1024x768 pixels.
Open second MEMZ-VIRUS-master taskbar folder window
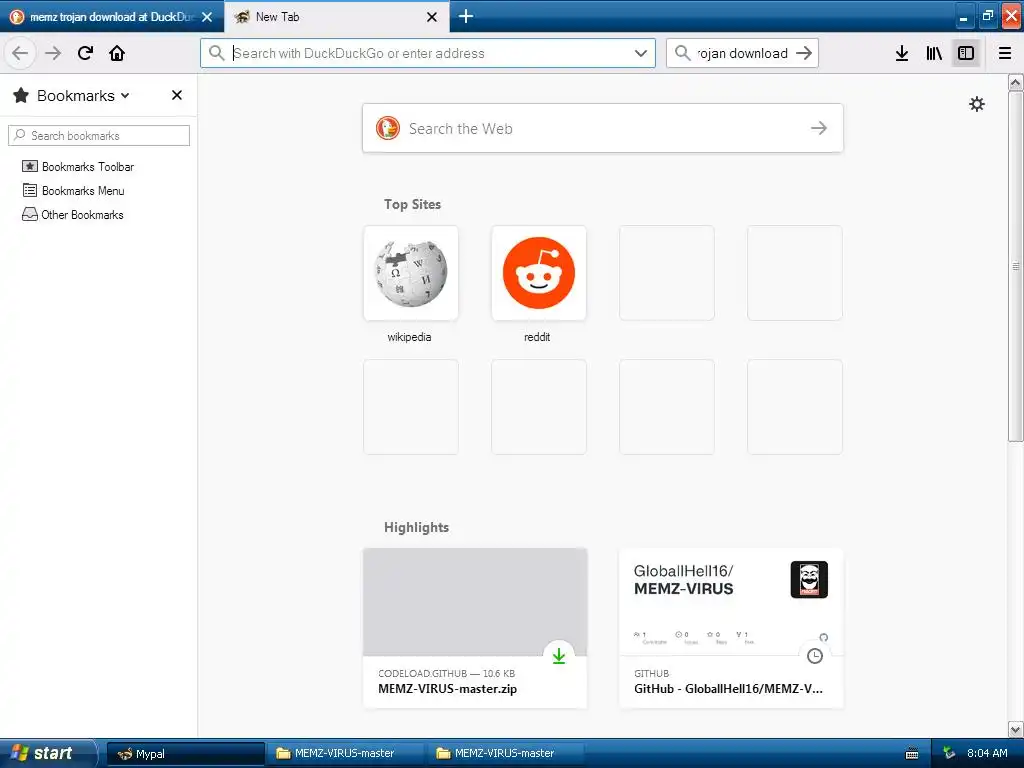pos(504,754)
